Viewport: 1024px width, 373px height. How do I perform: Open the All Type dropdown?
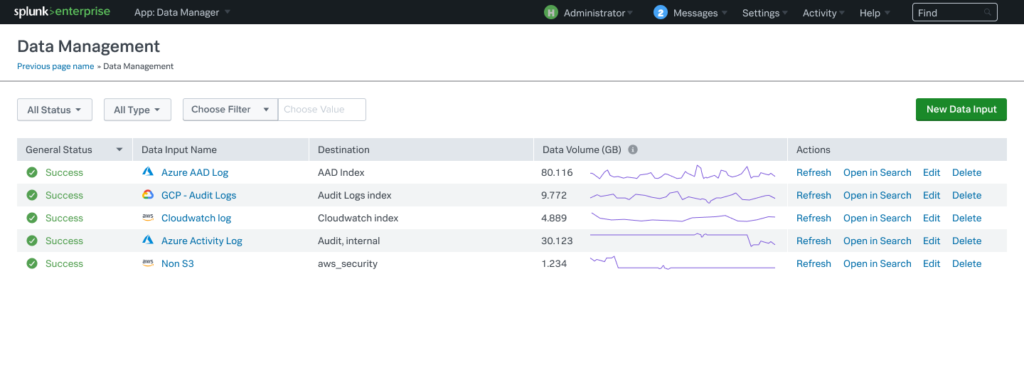point(137,110)
